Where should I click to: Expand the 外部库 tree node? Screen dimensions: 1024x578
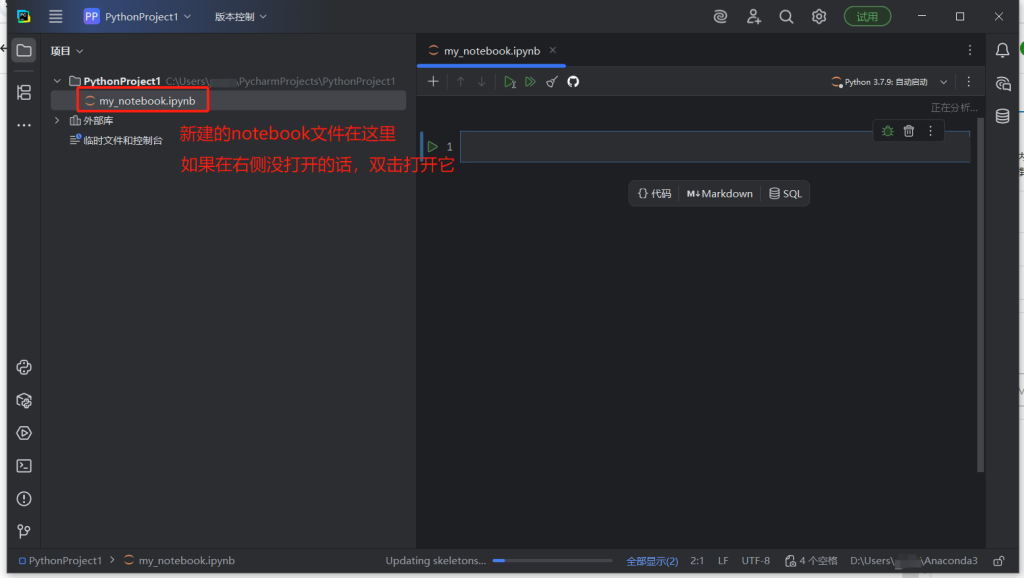57,121
